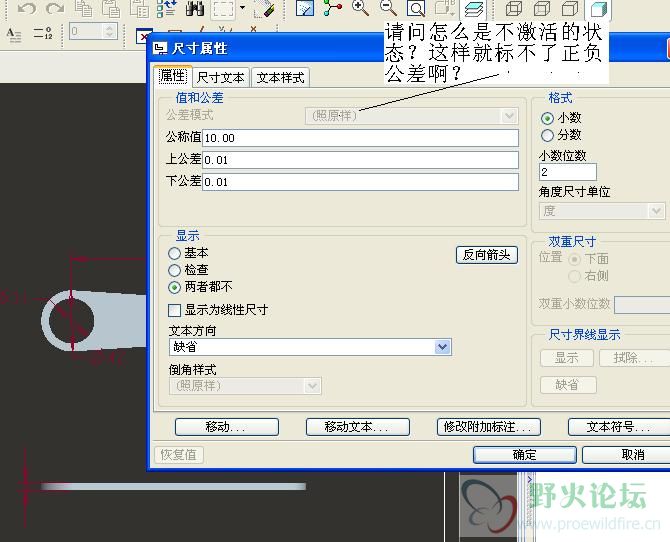The height and width of the screenshot is (542, 670).
Task: Click the Zoom Out magnifier
Action: point(388,8)
